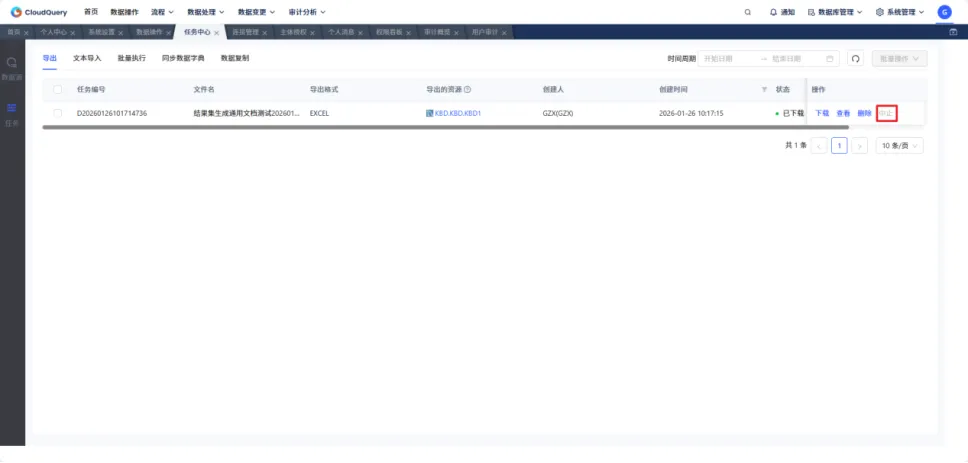The height and width of the screenshot is (463, 968).
Task: Close the 主体授权 tab
Action: pyautogui.click(x=312, y=33)
